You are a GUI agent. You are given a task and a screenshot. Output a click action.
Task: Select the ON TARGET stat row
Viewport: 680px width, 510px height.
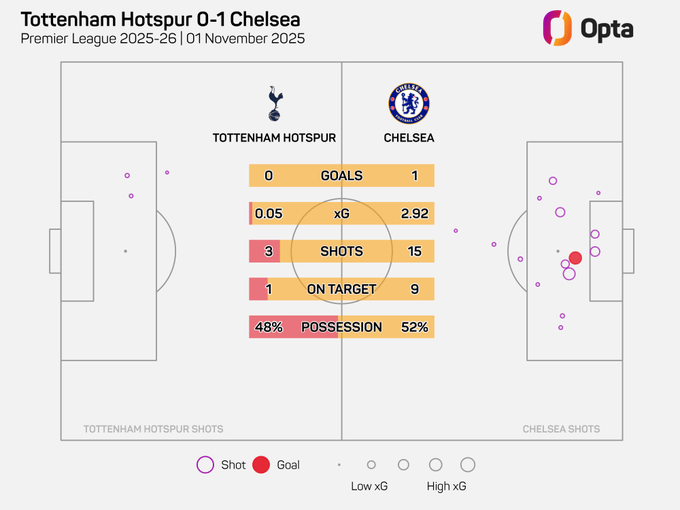(341, 289)
